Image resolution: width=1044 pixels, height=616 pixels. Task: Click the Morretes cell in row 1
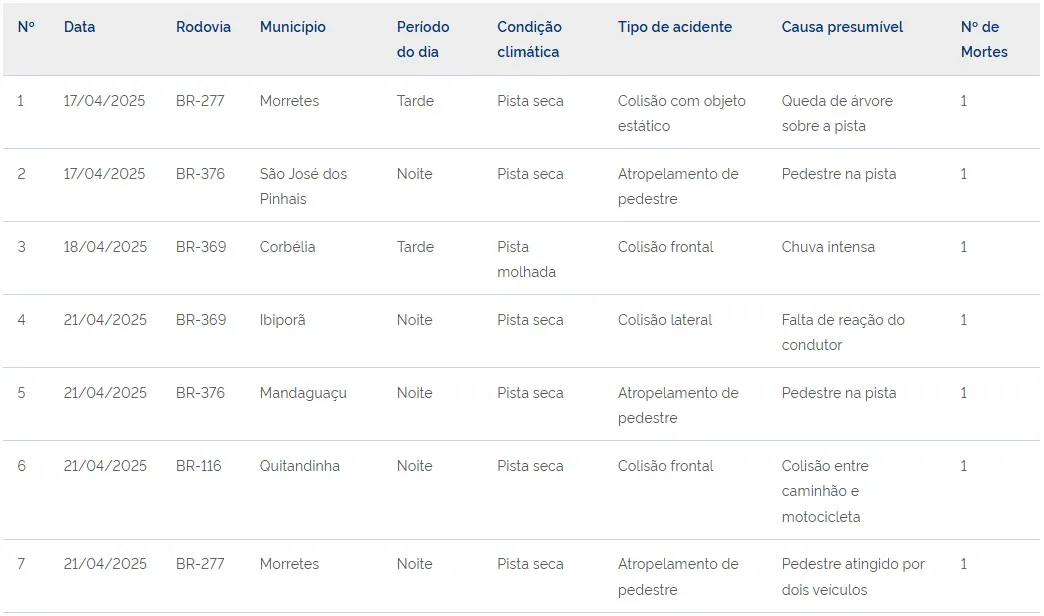[x=289, y=101]
